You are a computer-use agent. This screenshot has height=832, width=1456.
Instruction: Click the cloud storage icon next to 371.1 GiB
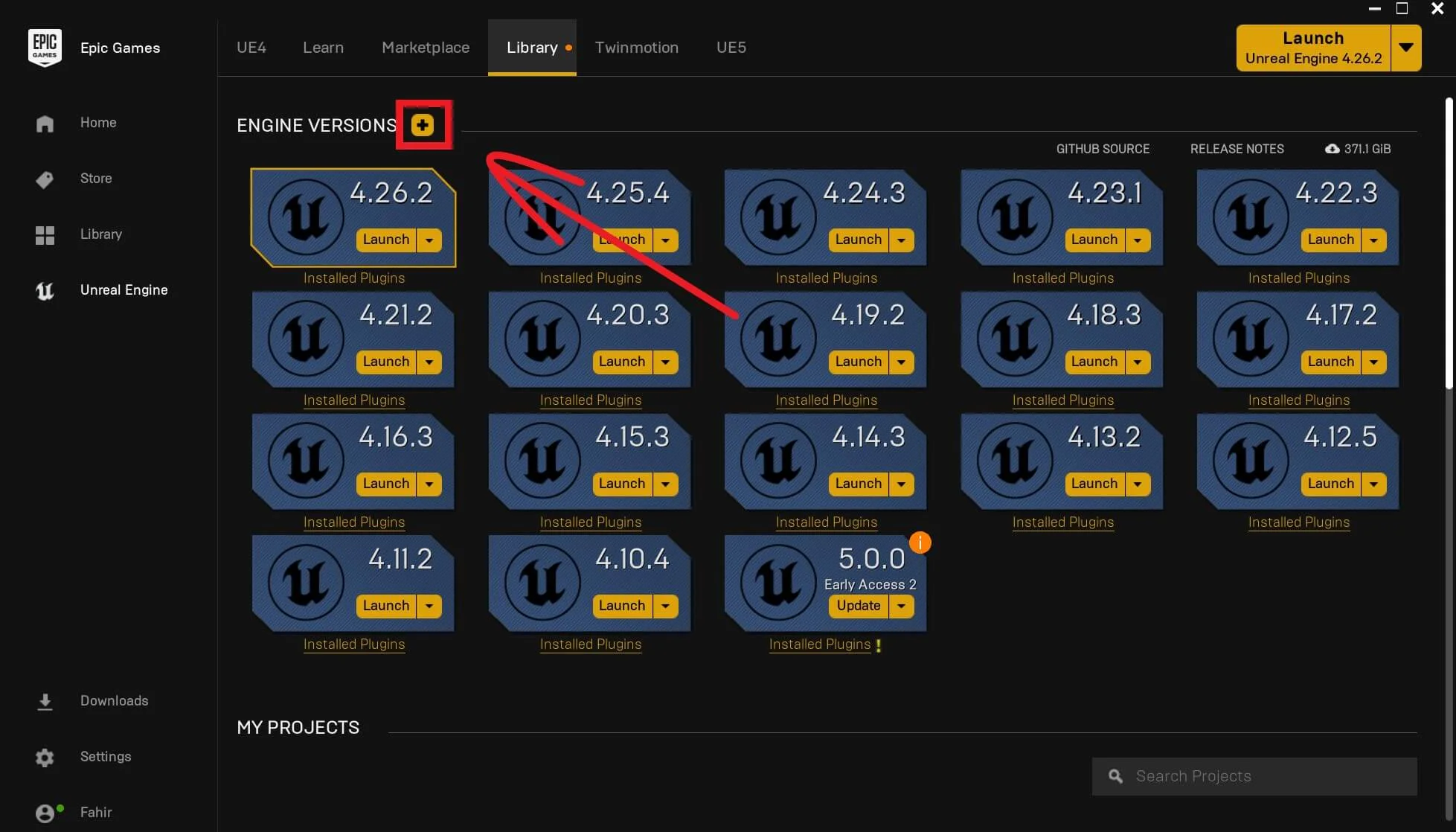pyautogui.click(x=1332, y=149)
